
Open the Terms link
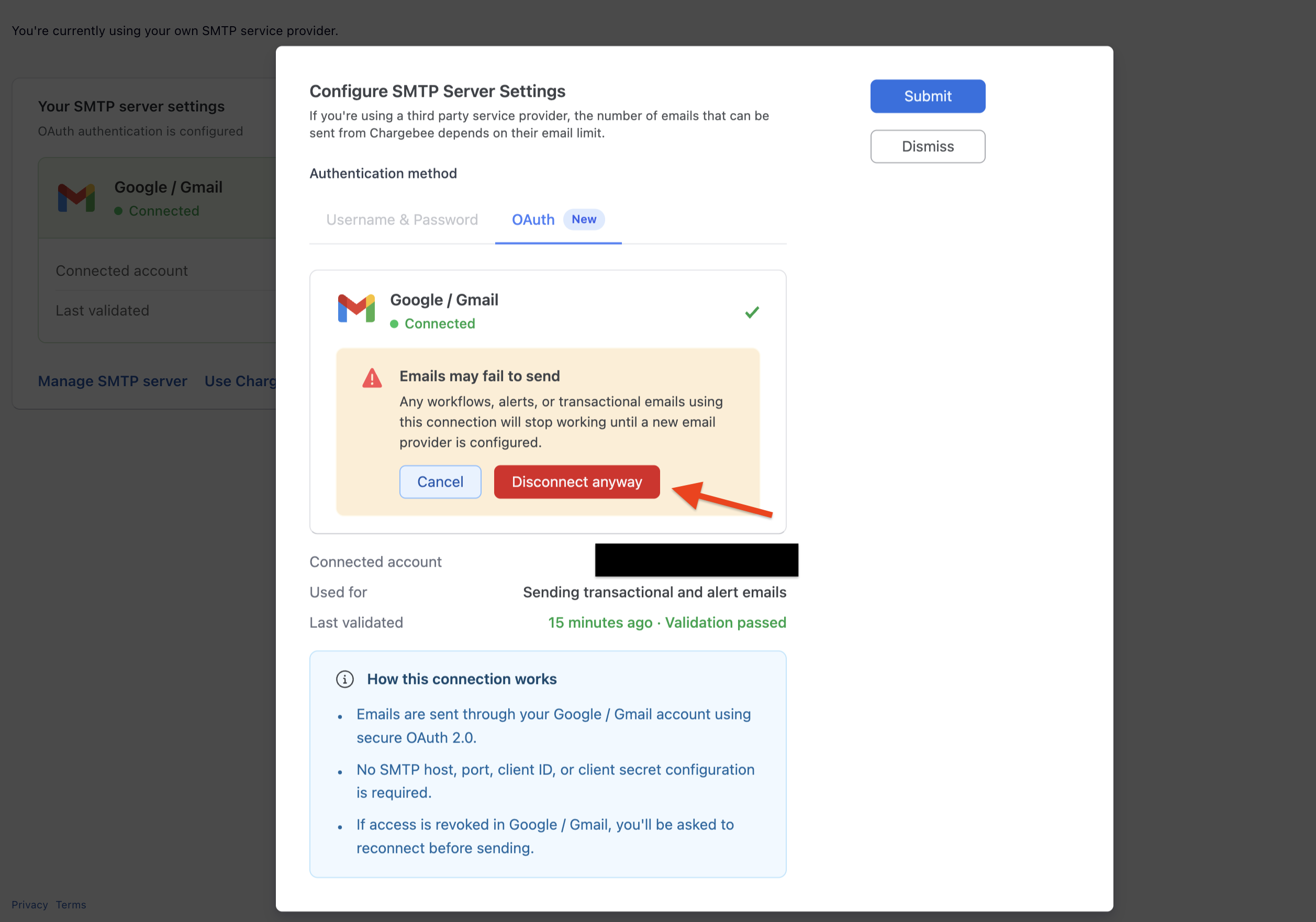71,905
